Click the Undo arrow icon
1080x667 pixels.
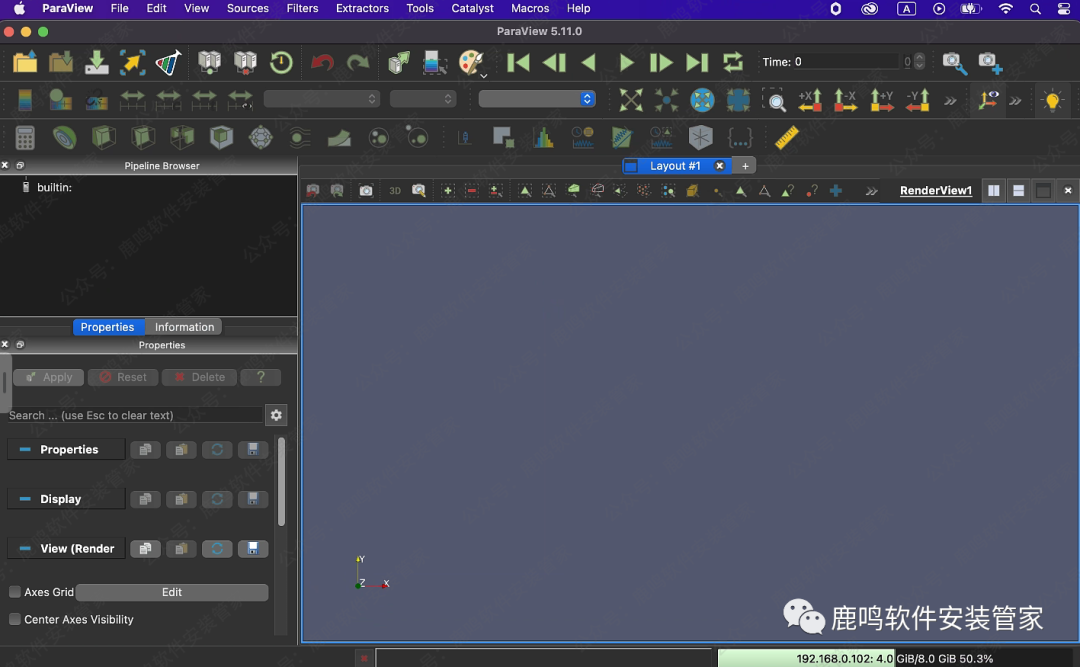tap(322, 62)
